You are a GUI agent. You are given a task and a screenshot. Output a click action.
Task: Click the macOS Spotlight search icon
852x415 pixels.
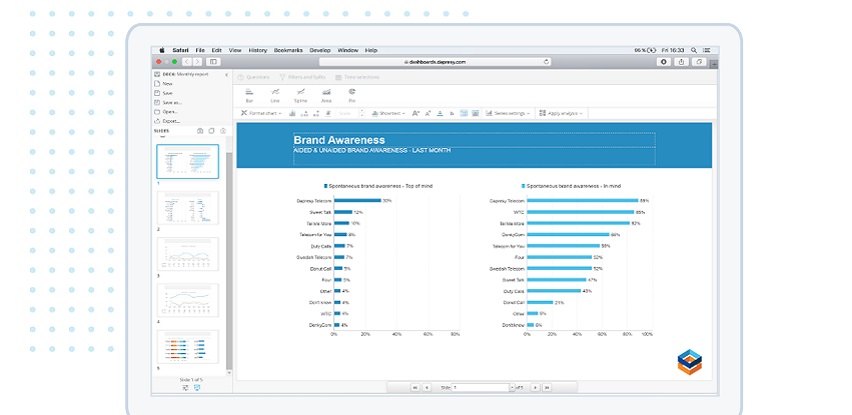694,50
